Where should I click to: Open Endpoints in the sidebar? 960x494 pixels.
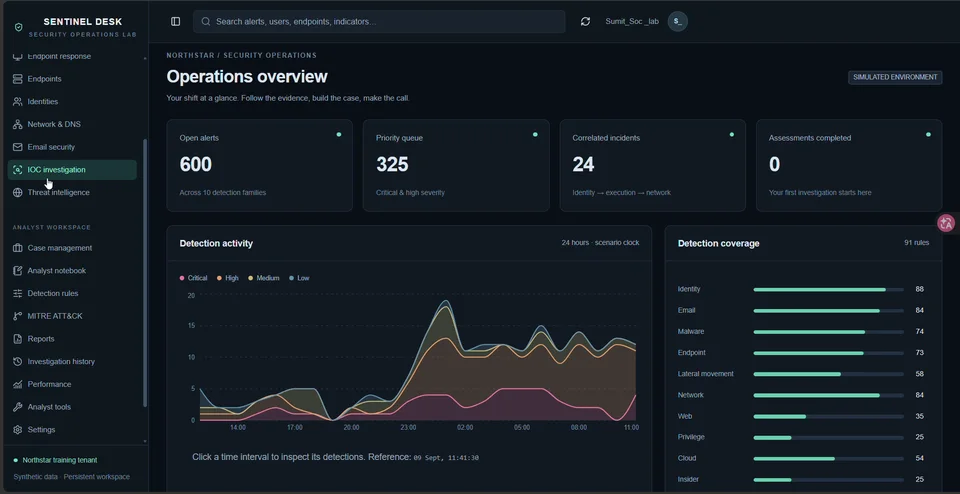tap(72, 79)
